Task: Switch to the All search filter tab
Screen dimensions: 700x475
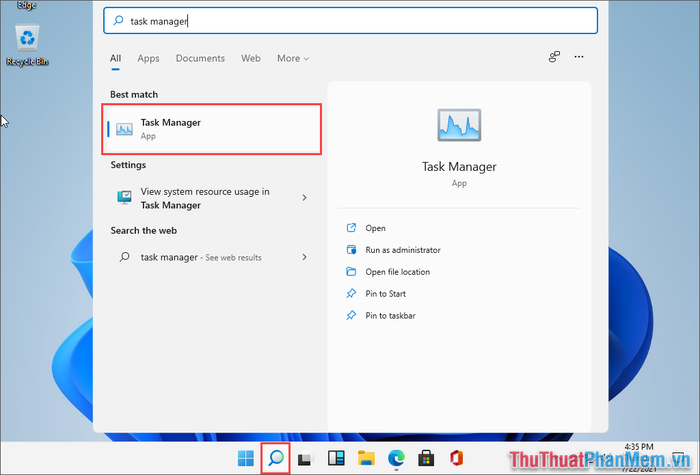Action: click(x=115, y=58)
